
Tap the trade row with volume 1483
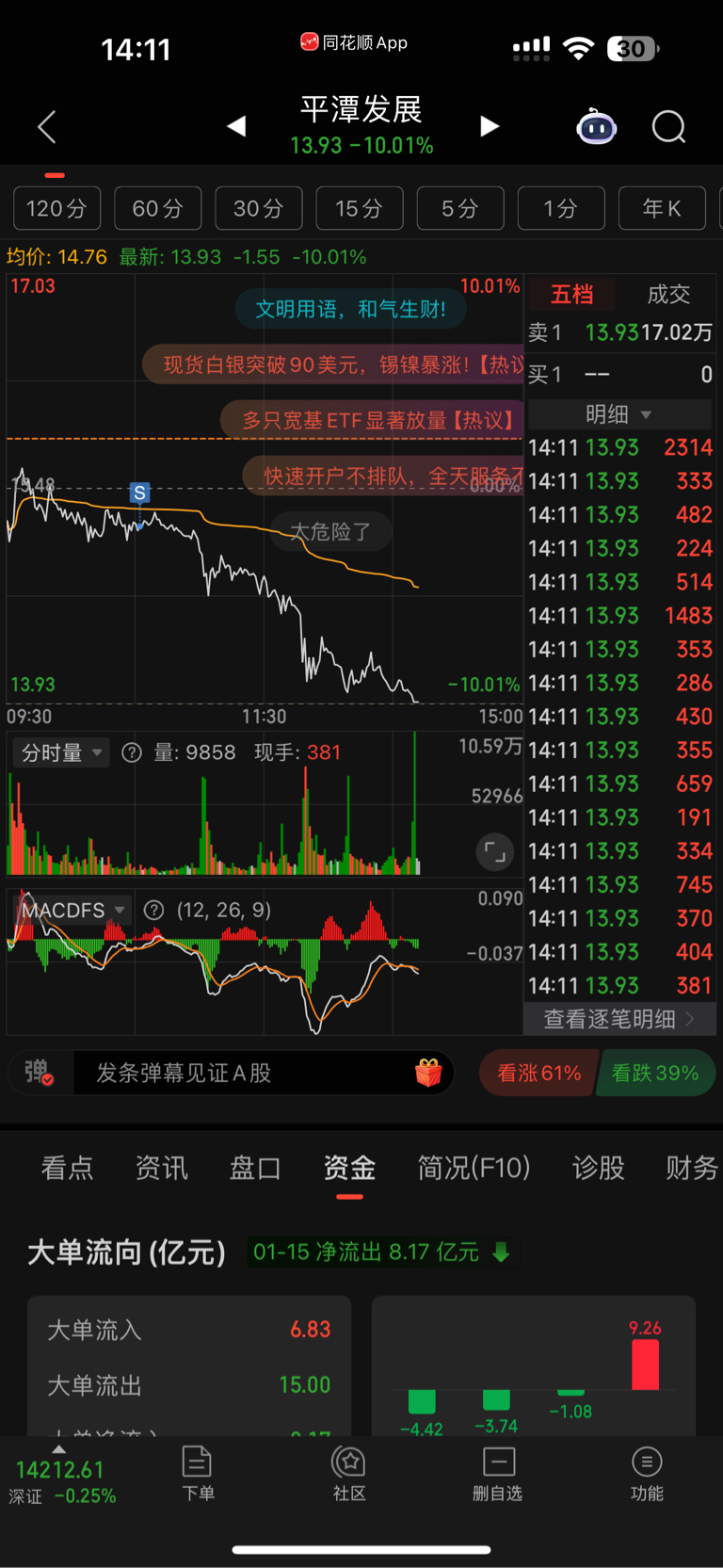tap(619, 616)
